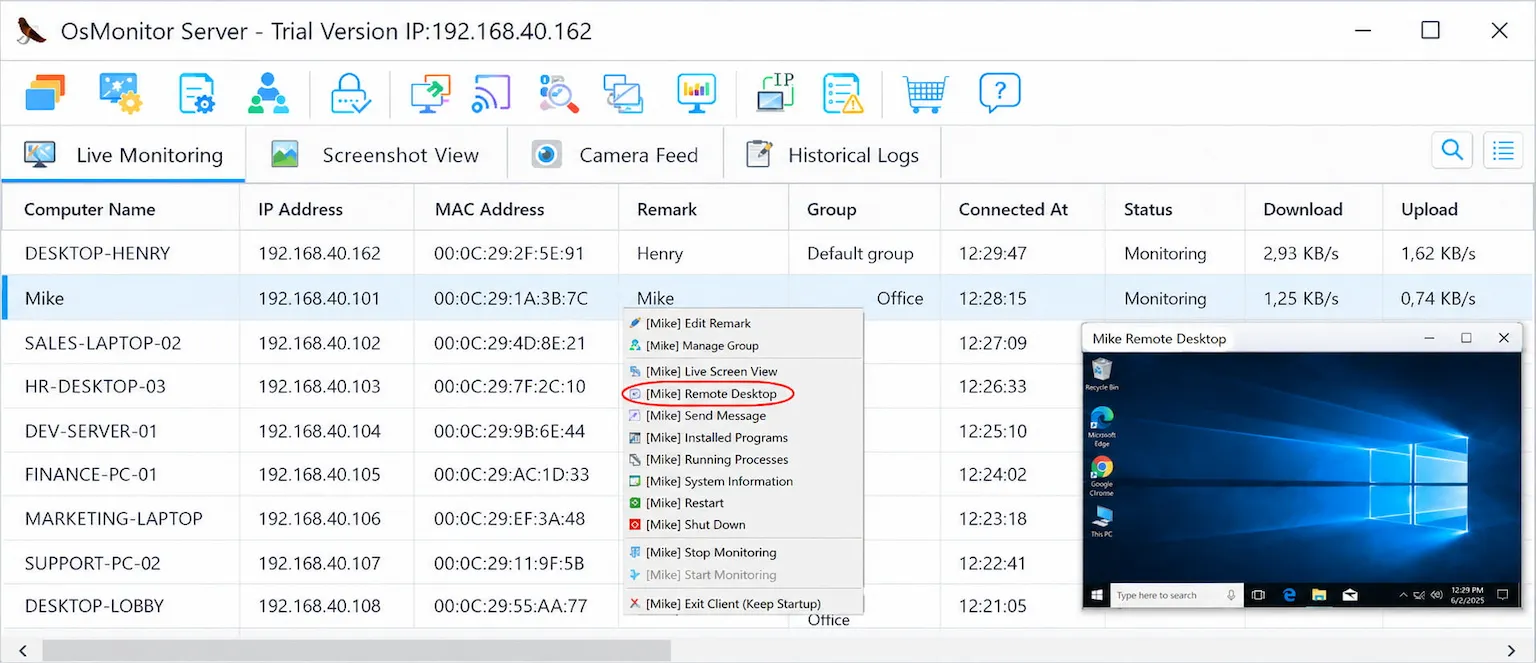This screenshot has width=1536, height=663.
Task: Click the MAC Address column header
Action: (516, 209)
